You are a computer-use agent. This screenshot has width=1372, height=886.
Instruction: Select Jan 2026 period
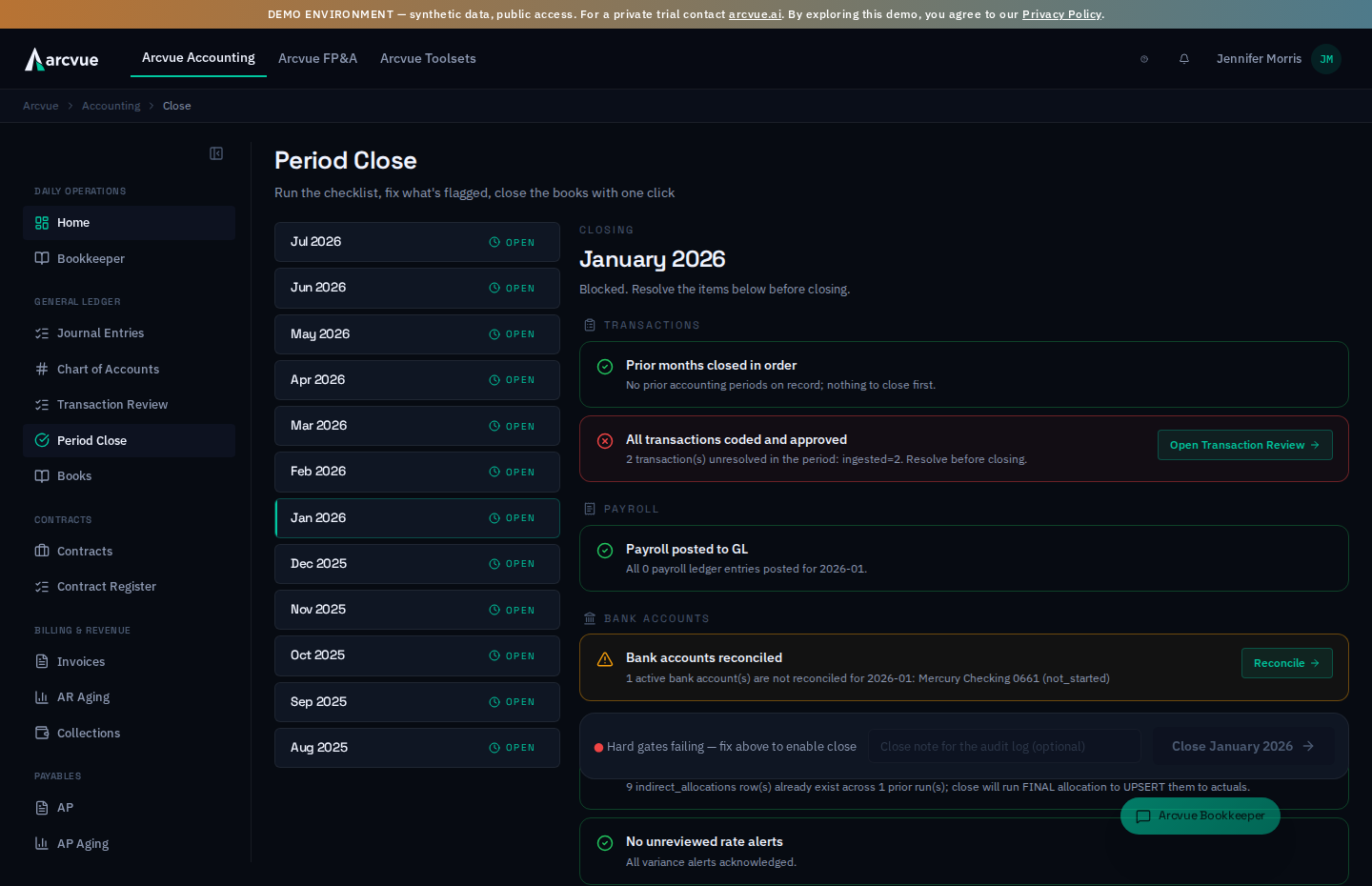pos(417,518)
